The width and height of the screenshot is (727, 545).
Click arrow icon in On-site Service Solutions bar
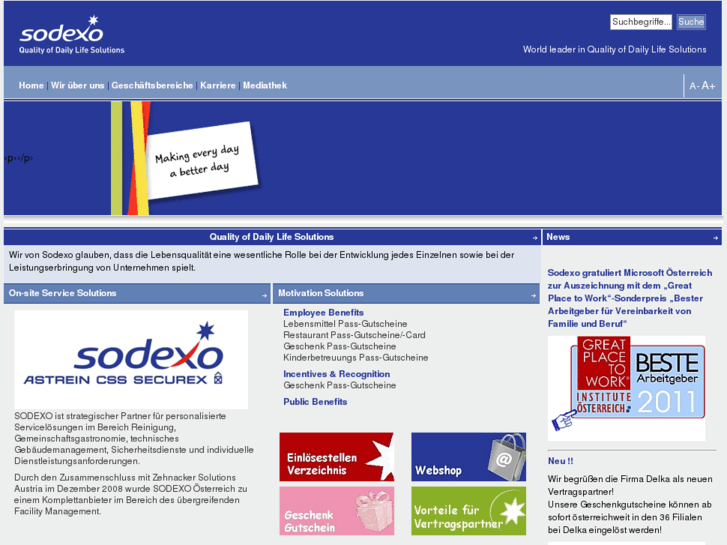[264, 295]
